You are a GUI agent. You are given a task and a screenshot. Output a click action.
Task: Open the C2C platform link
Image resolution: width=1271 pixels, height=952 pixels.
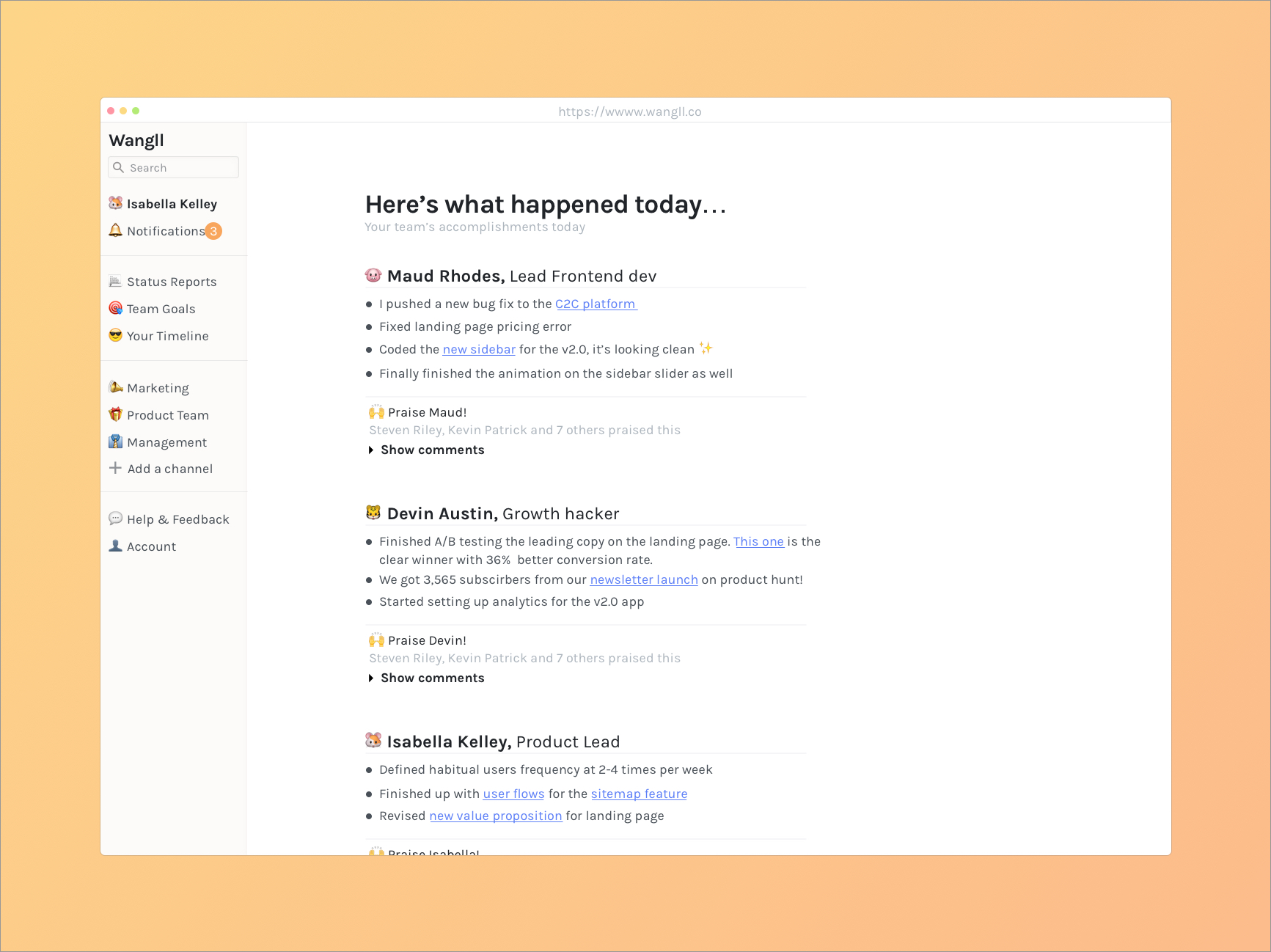click(596, 304)
